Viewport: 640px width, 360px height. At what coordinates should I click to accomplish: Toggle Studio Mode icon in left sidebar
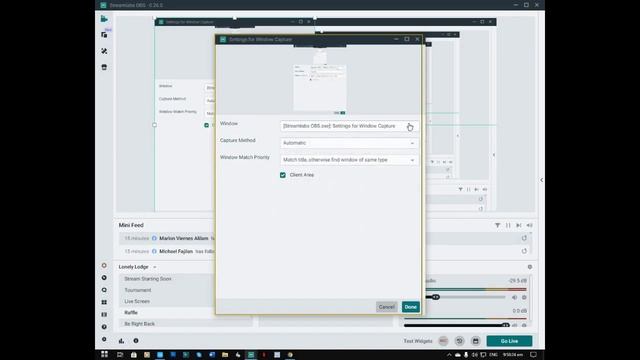point(104,314)
